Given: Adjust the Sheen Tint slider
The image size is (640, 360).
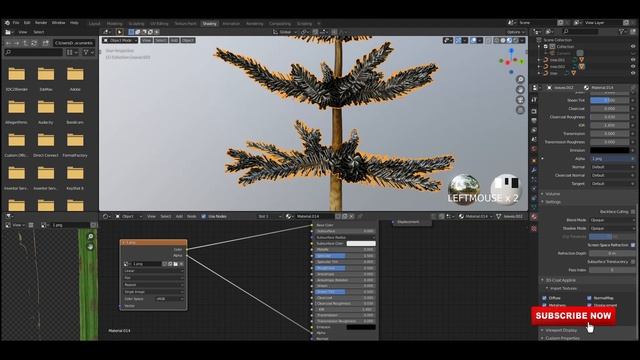Looking at the screenshot, I should pos(610,100).
